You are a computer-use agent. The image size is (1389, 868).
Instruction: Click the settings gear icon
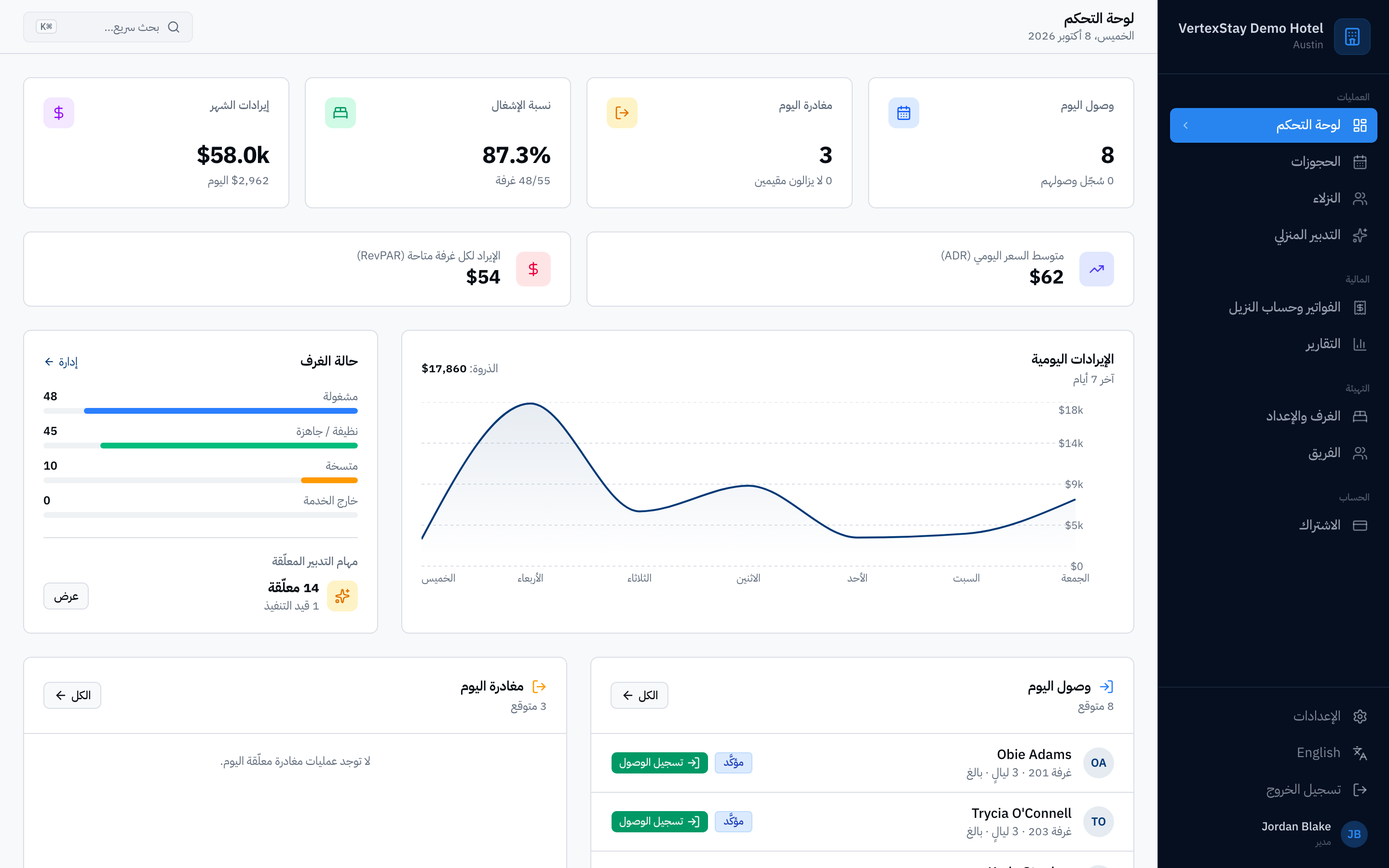1360,717
